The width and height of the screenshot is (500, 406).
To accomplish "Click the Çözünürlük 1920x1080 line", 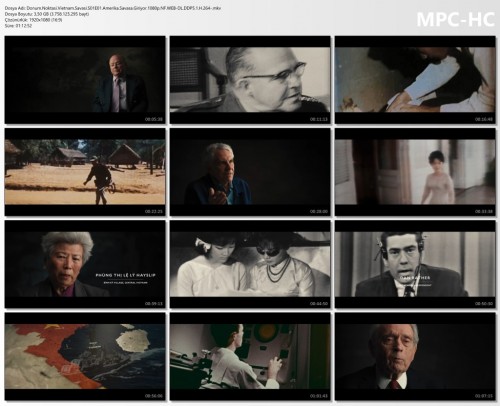I will [34, 20].
